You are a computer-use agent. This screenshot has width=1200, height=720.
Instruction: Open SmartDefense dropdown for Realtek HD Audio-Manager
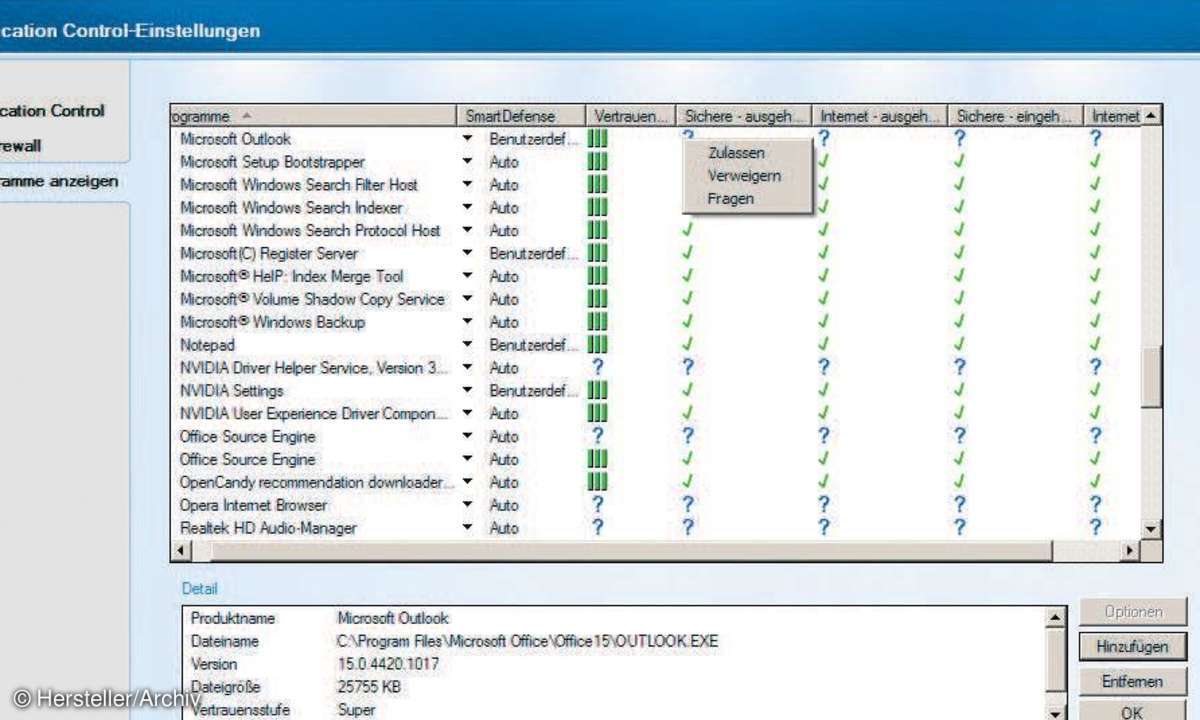click(x=468, y=528)
